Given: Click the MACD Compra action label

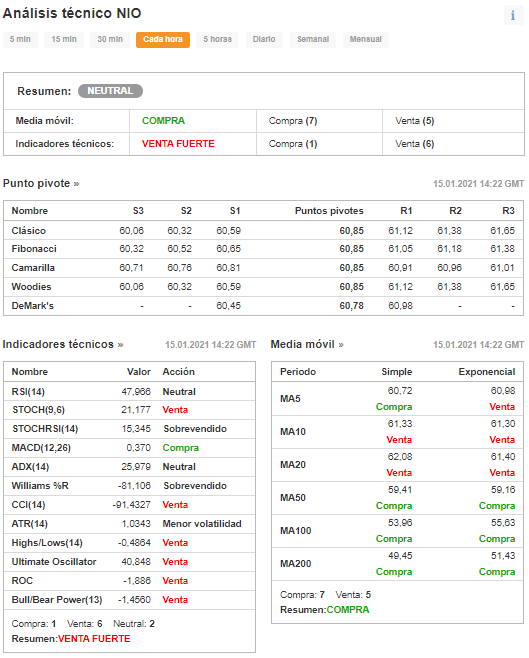Looking at the screenshot, I should coord(180,448).
